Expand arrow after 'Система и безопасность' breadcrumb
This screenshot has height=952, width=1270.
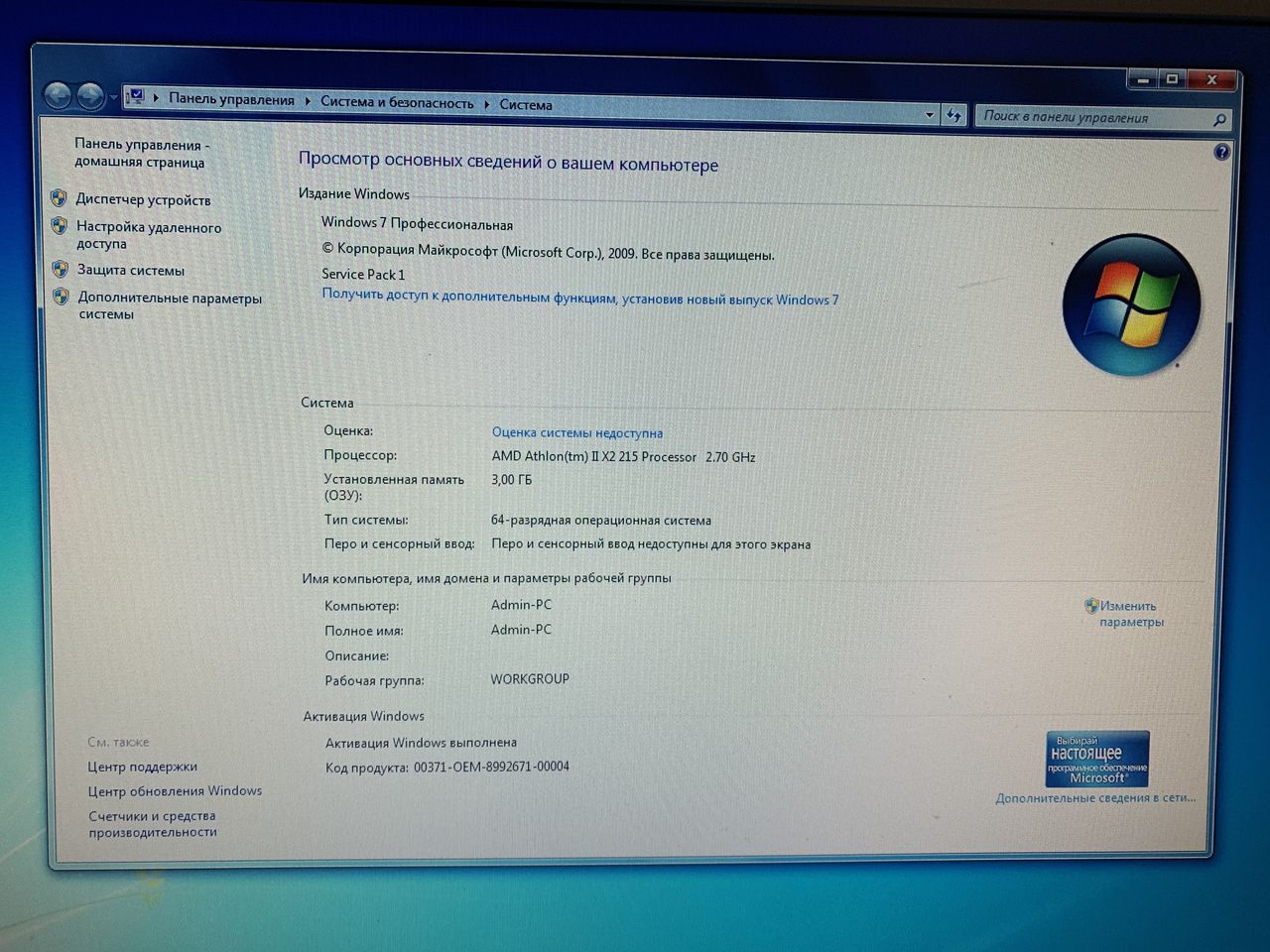pyautogui.click(x=487, y=103)
